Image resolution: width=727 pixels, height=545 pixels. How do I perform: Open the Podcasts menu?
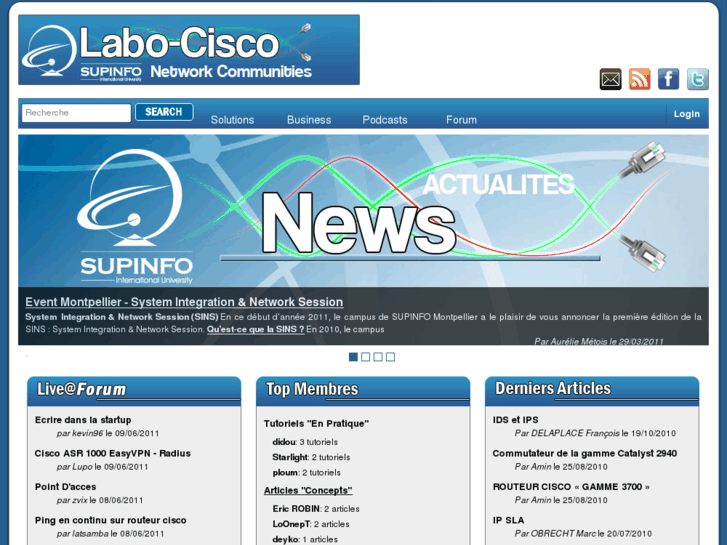coord(385,120)
